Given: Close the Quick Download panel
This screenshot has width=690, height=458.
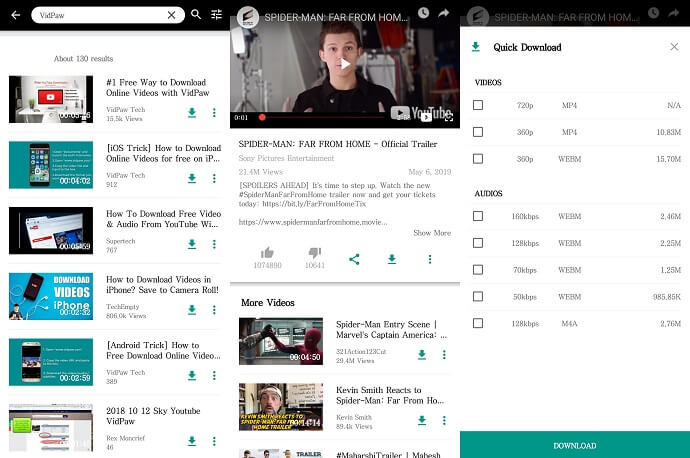Looking at the screenshot, I should point(673,47).
